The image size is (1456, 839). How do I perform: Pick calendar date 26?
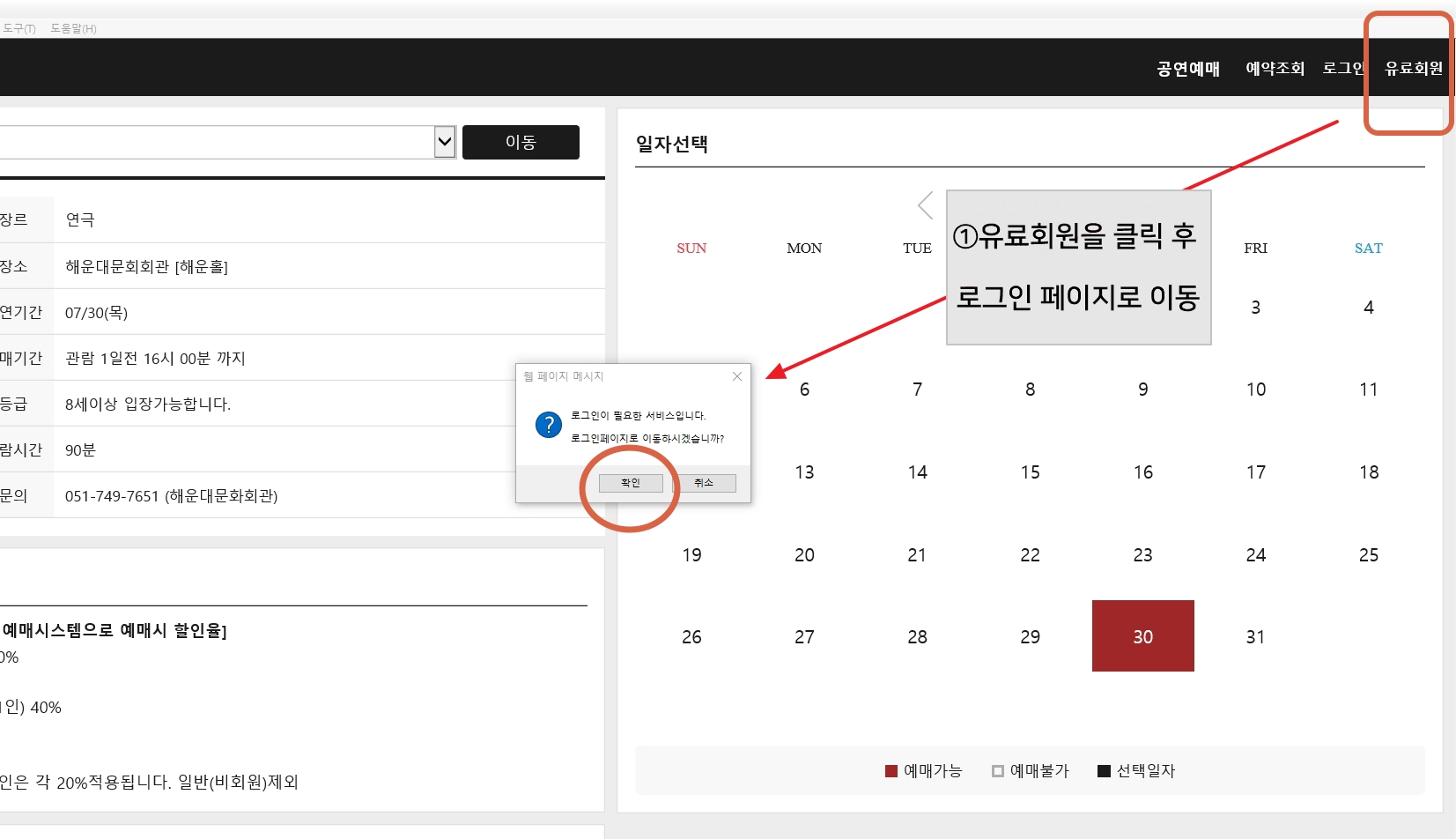[x=691, y=637]
